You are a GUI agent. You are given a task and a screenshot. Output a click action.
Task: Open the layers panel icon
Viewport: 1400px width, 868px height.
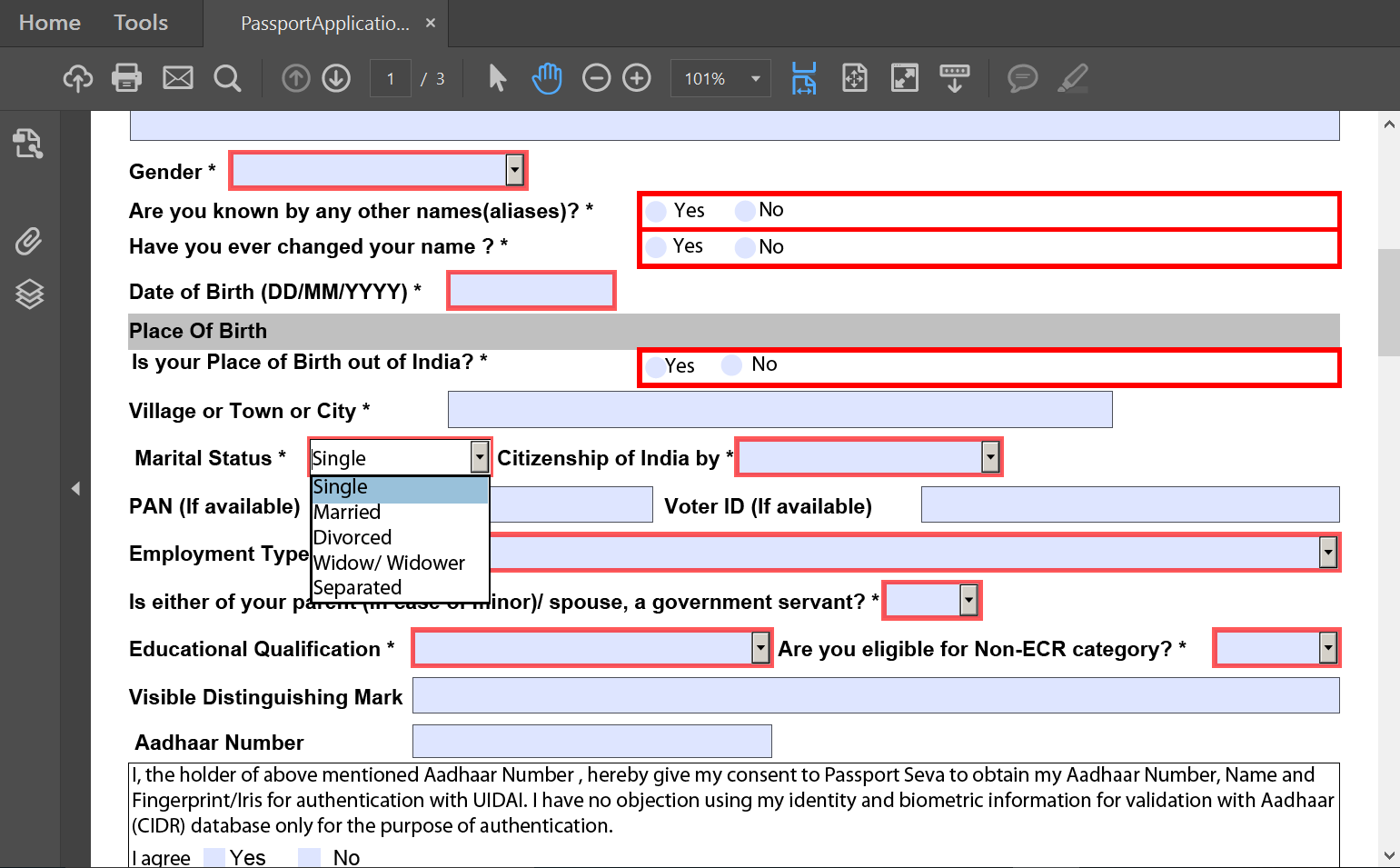tap(29, 294)
